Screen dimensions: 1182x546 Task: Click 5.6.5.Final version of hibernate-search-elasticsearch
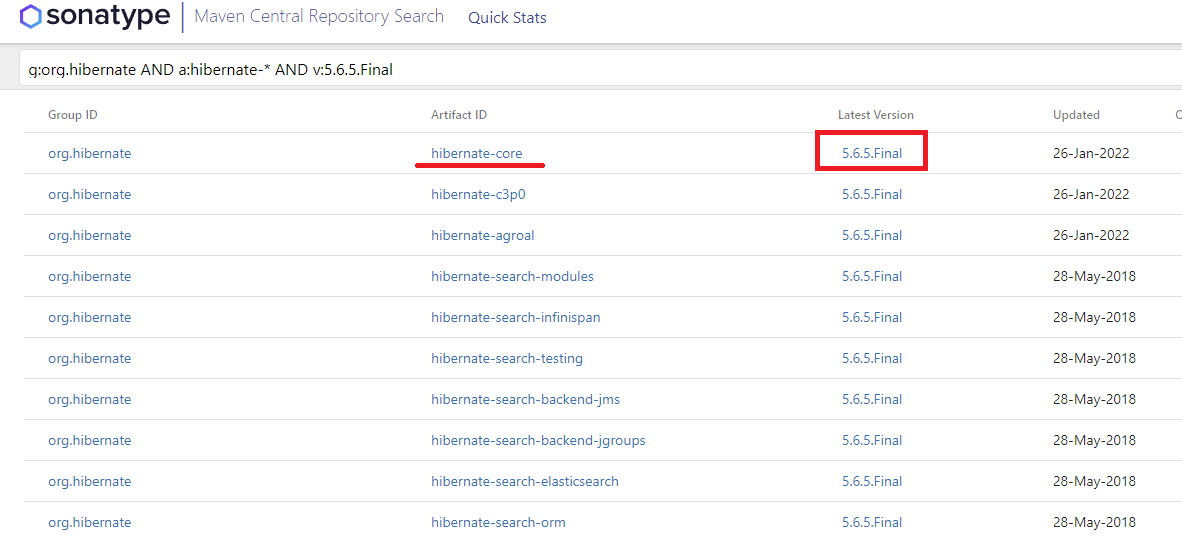(871, 481)
